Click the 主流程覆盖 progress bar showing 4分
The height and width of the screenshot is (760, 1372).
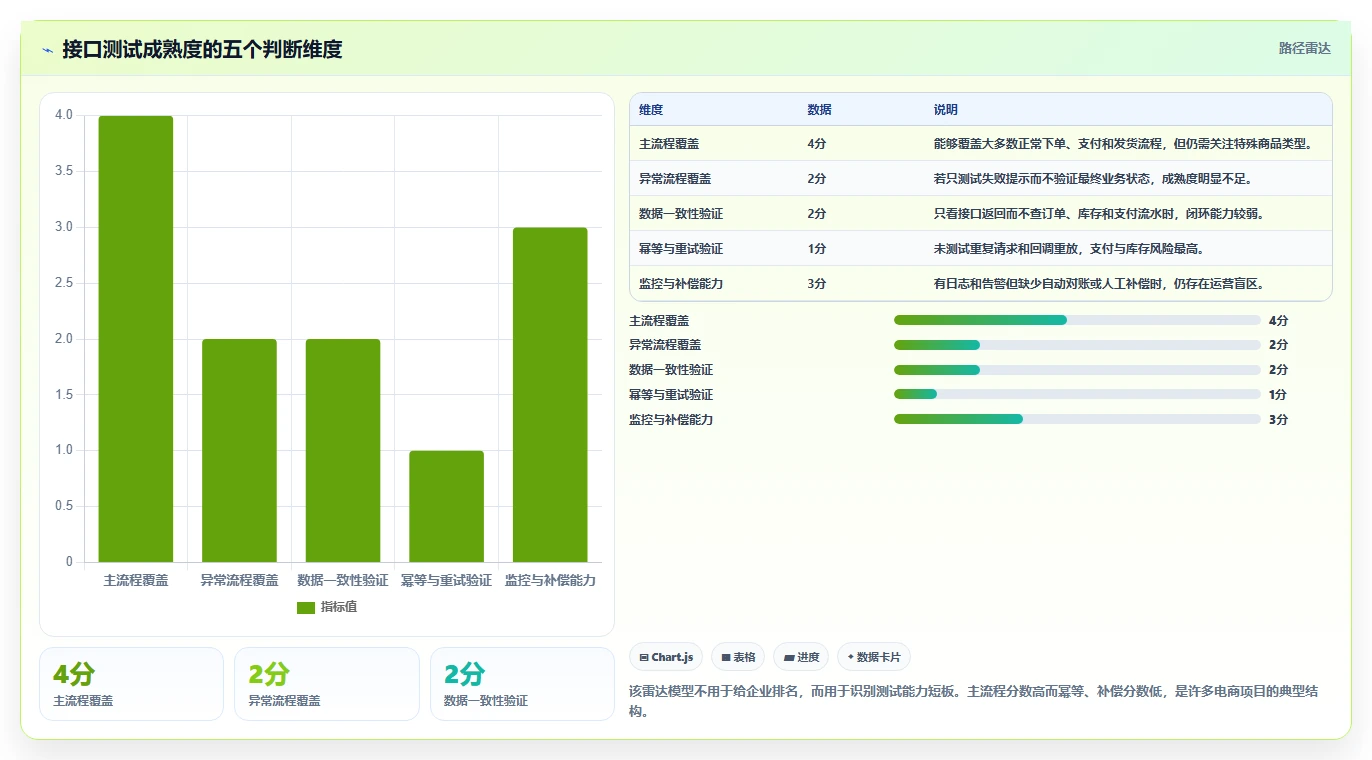pyautogui.click(x=1077, y=320)
